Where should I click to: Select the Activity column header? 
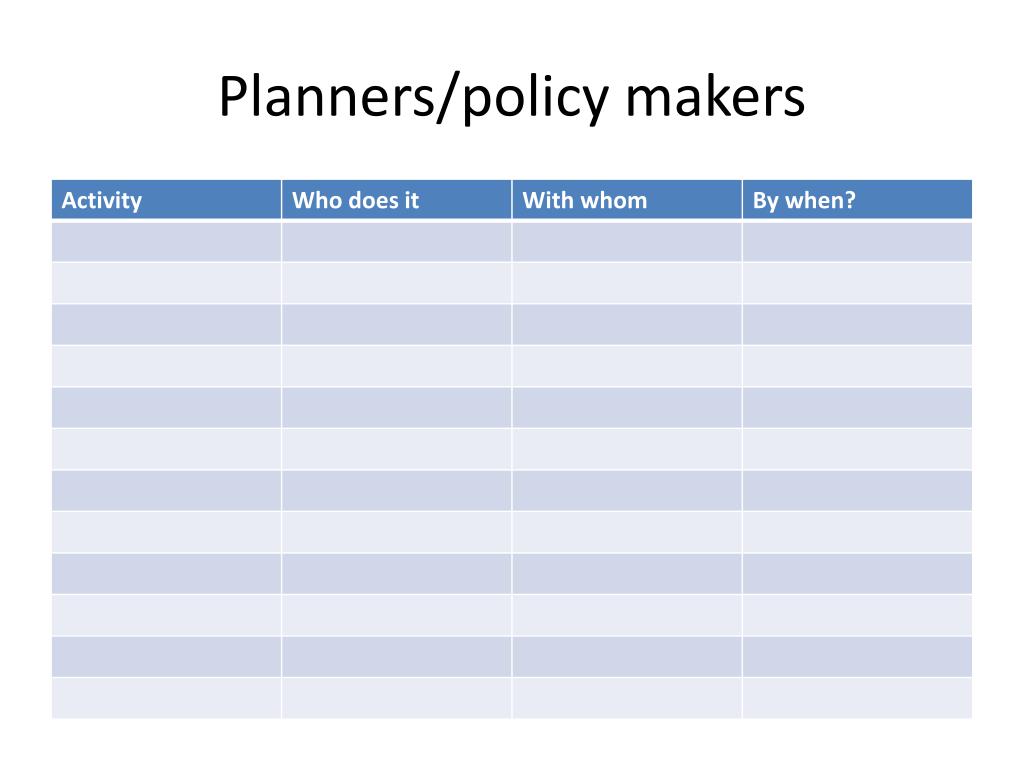167,199
